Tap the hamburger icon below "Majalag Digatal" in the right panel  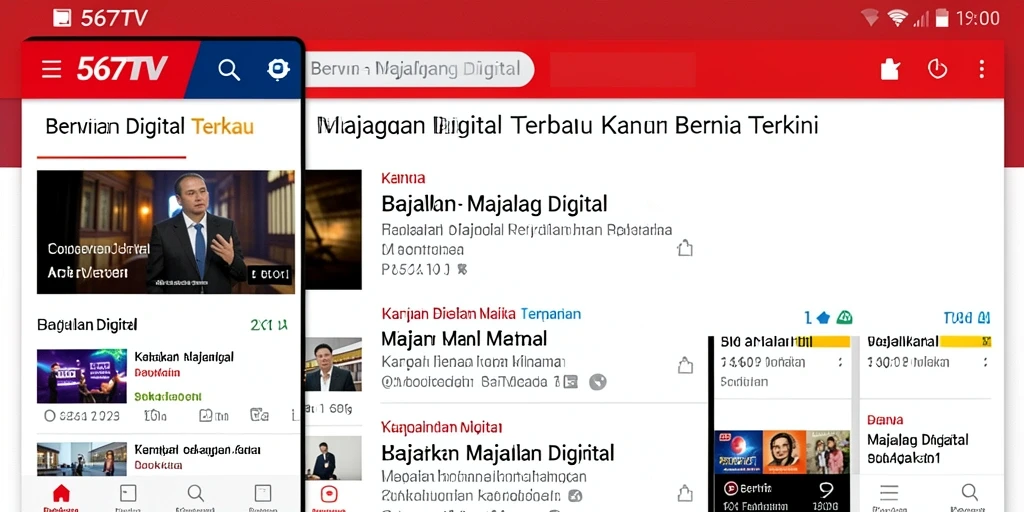(x=889, y=492)
